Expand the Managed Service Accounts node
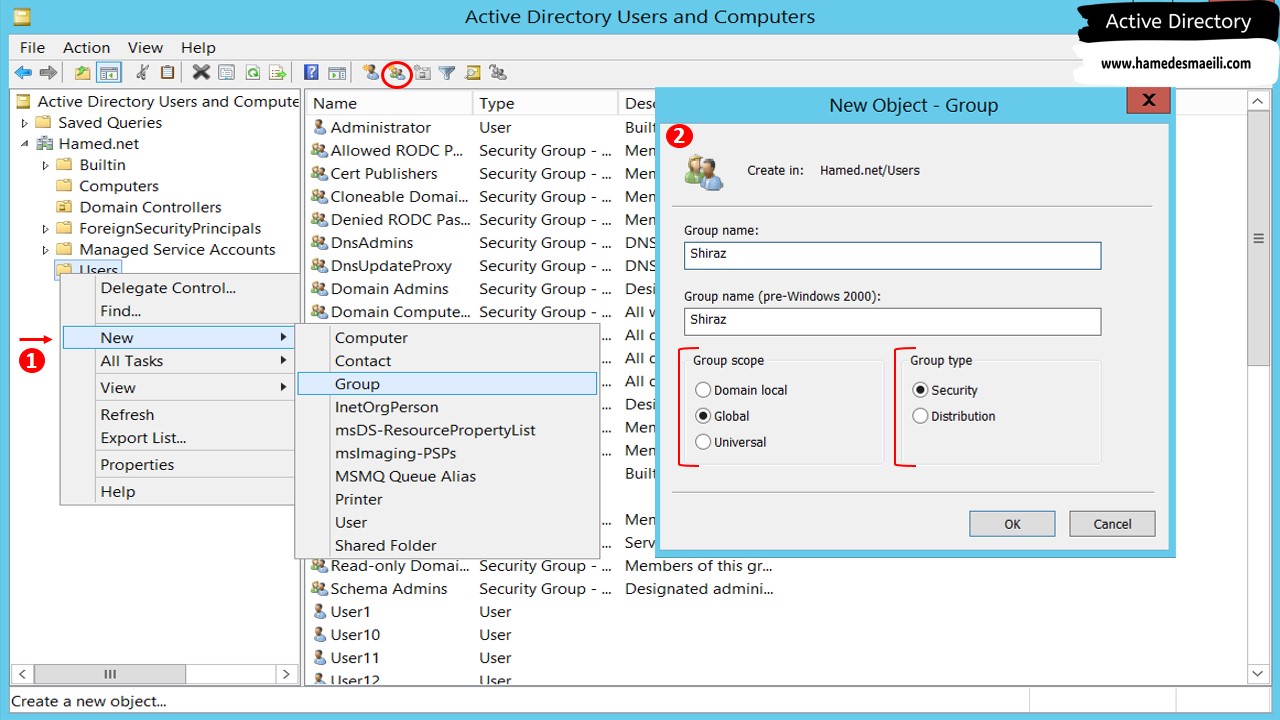1280x720 pixels. tap(46, 250)
